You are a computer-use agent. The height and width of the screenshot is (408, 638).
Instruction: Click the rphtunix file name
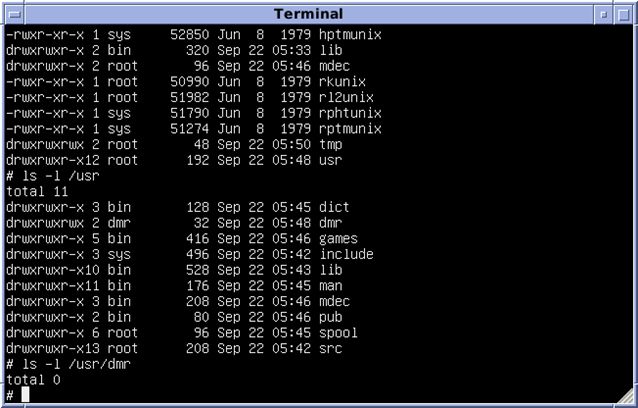350,112
